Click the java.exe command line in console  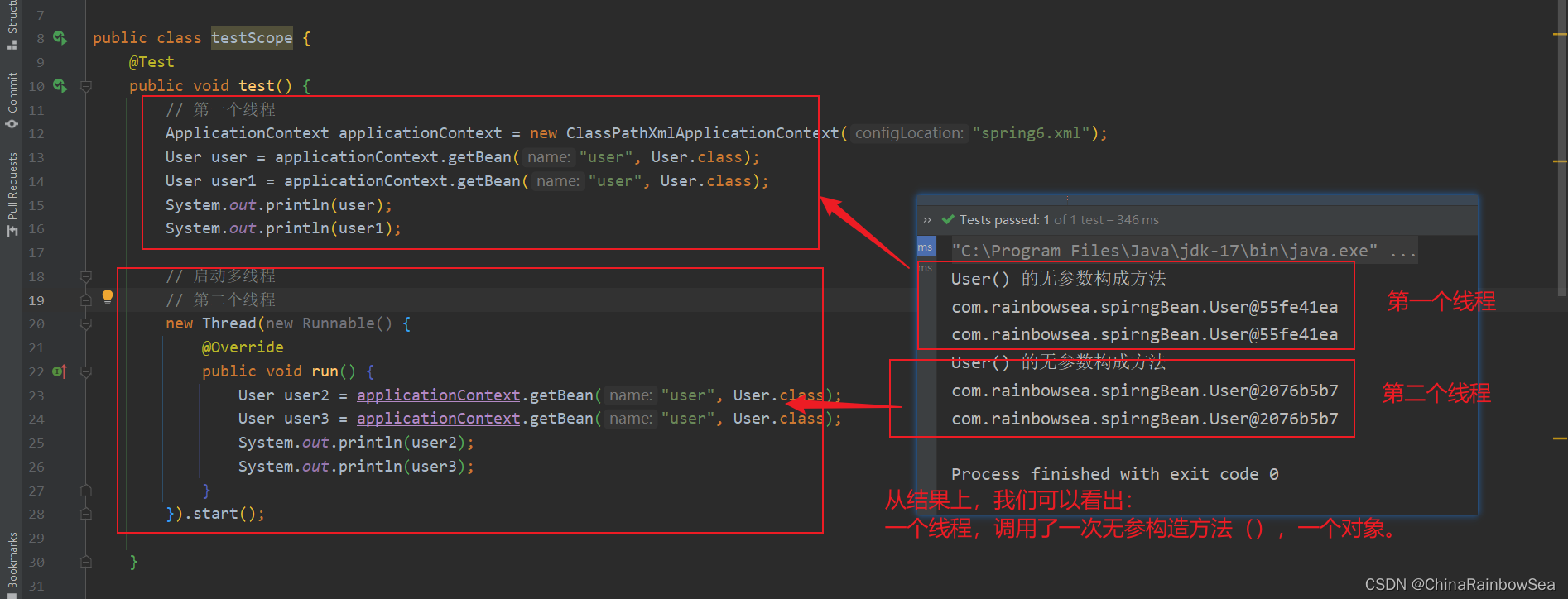pos(1184,251)
